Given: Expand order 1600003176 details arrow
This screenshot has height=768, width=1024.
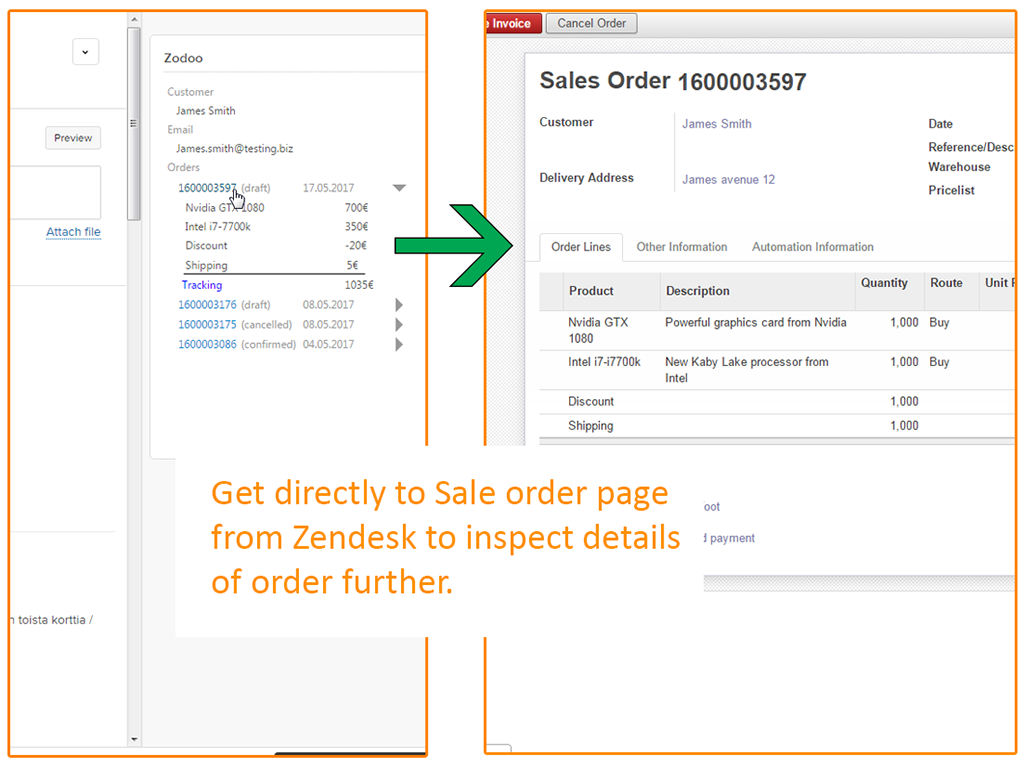Looking at the screenshot, I should (400, 305).
